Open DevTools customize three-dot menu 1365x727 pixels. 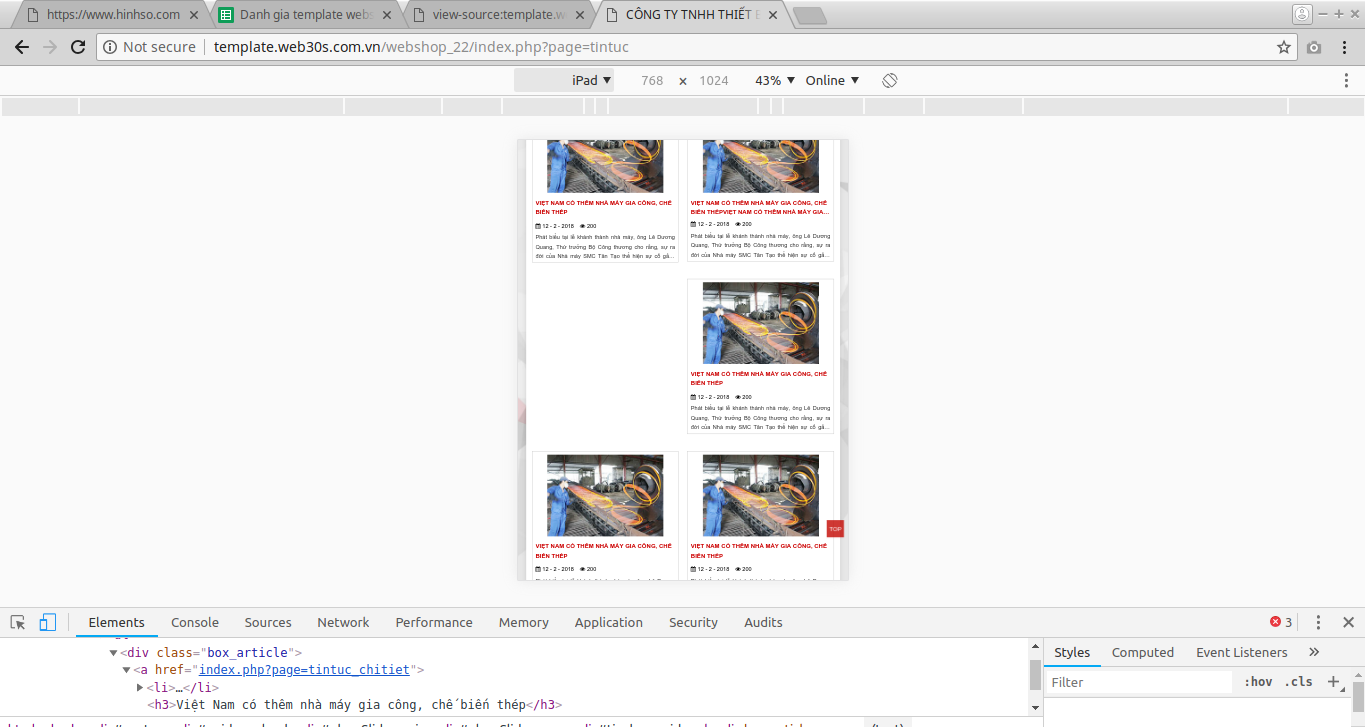pyautogui.click(x=1318, y=622)
